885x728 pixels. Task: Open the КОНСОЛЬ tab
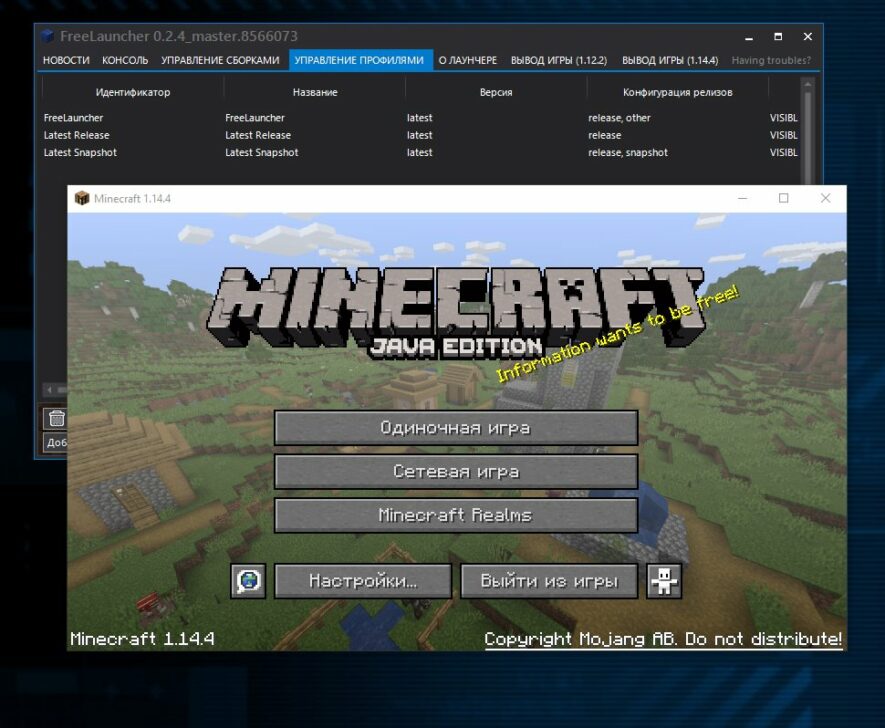(x=125, y=61)
